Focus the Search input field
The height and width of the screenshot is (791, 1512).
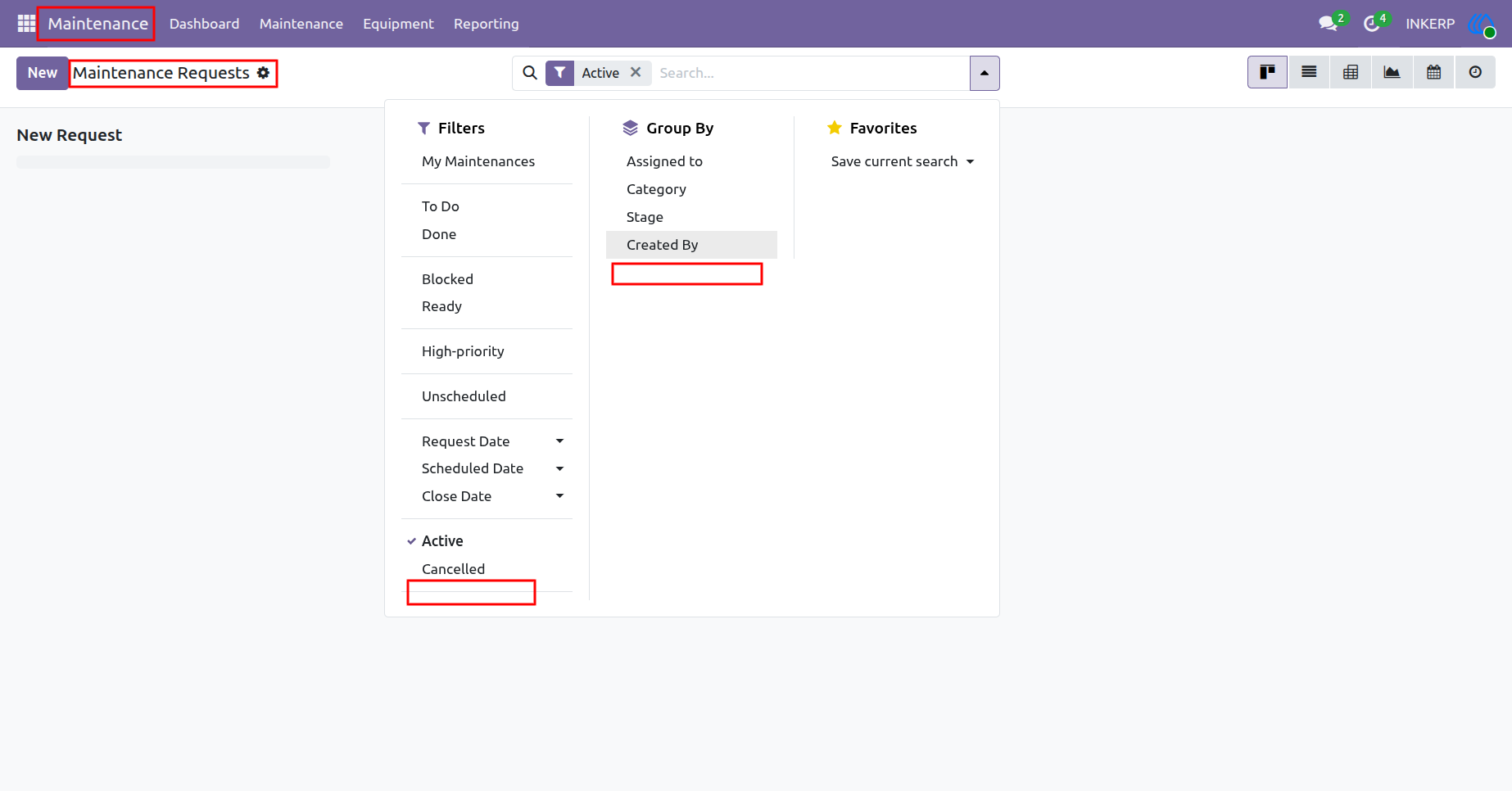[x=811, y=73]
